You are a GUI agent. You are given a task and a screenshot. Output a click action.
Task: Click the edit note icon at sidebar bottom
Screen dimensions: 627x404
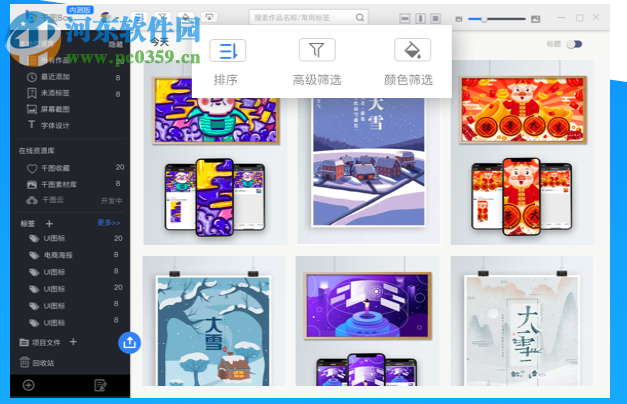[x=100, y=385]
